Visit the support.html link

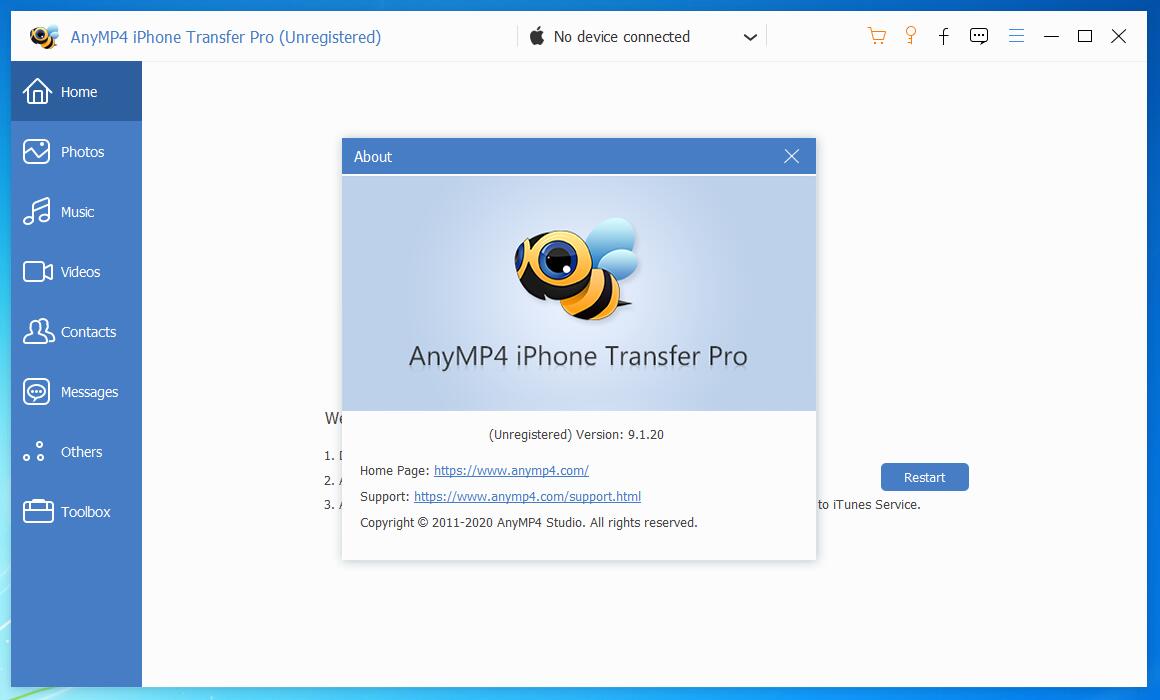[528, 496]
